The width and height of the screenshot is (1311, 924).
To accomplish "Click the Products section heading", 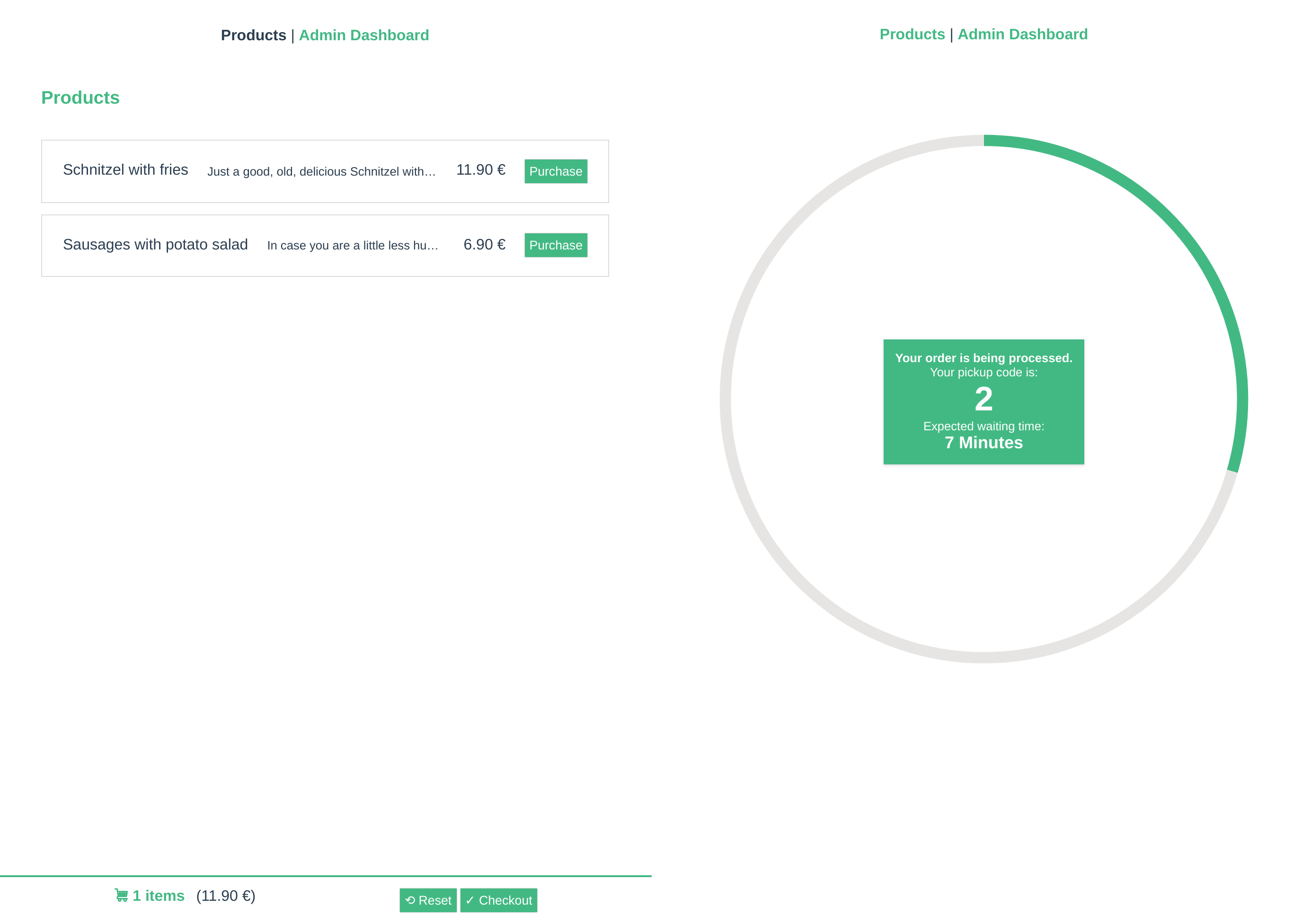I will tap(80, 98).
